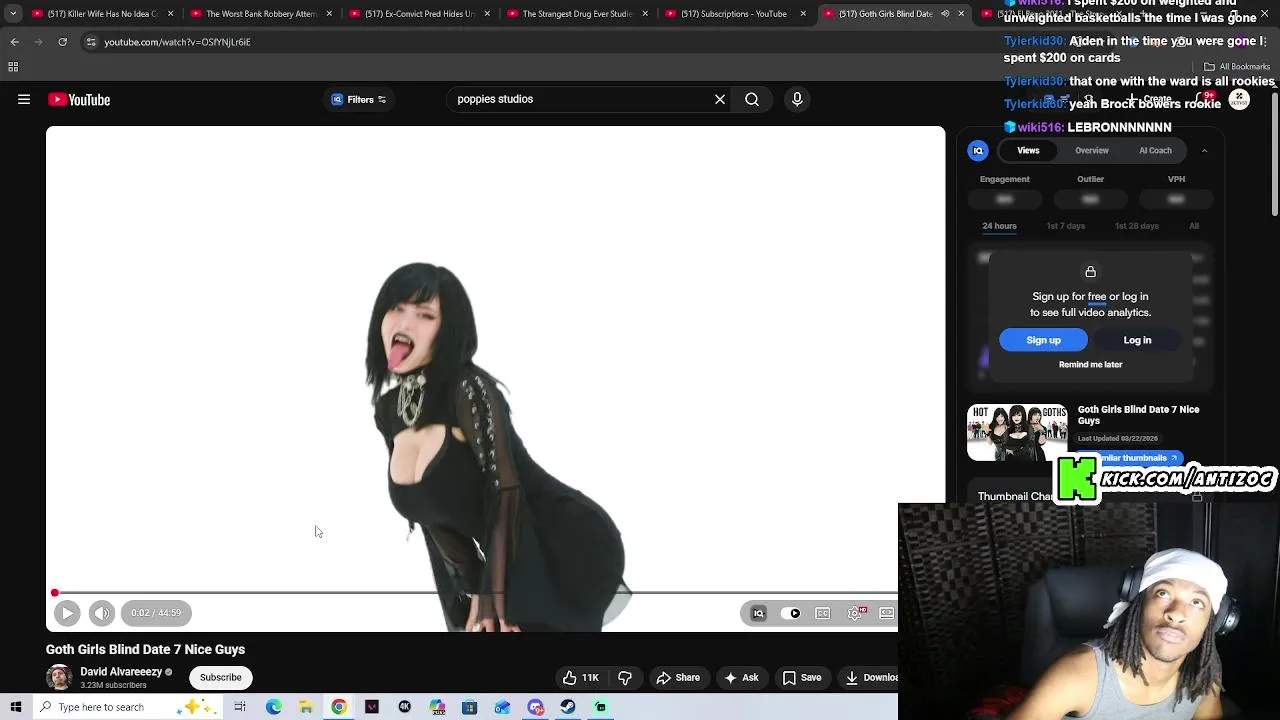Open the Ask AI button

point(741,677)
